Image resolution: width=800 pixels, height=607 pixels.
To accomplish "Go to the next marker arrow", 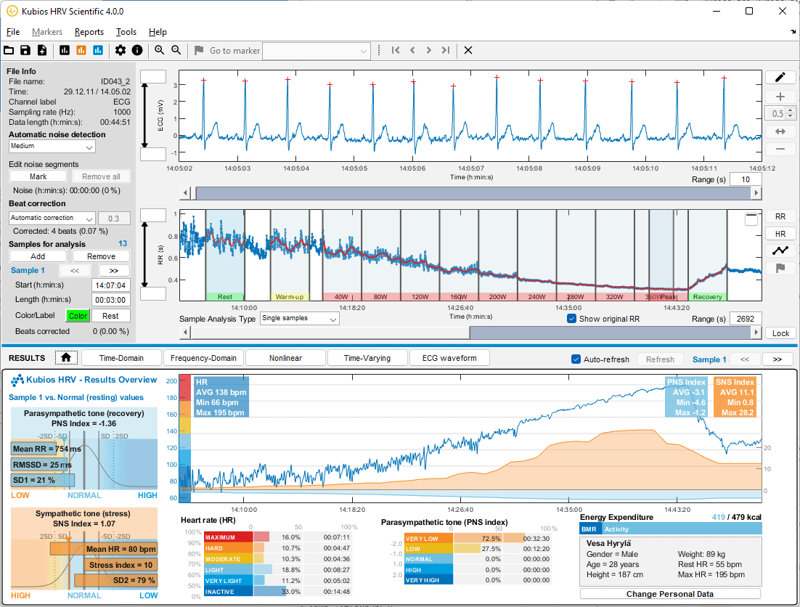I will coord(429,50).
